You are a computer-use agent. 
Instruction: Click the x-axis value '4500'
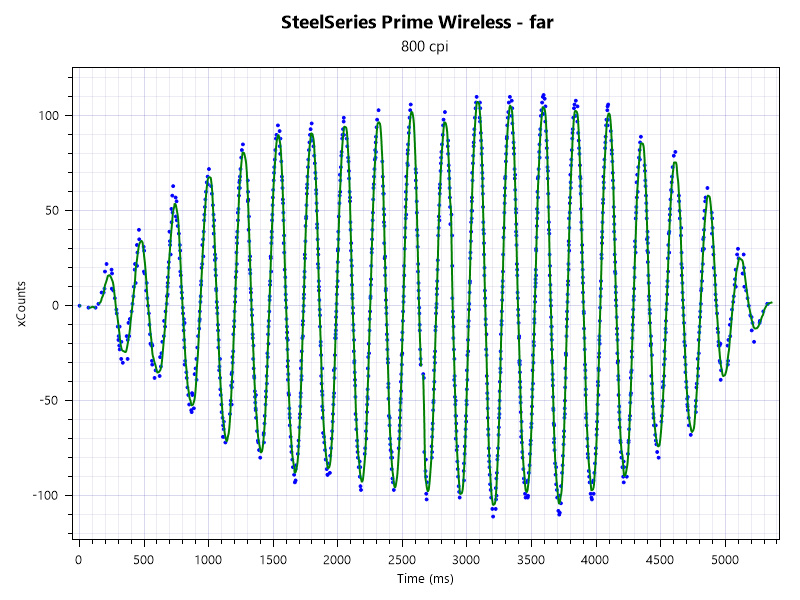[x=660, y=560]
